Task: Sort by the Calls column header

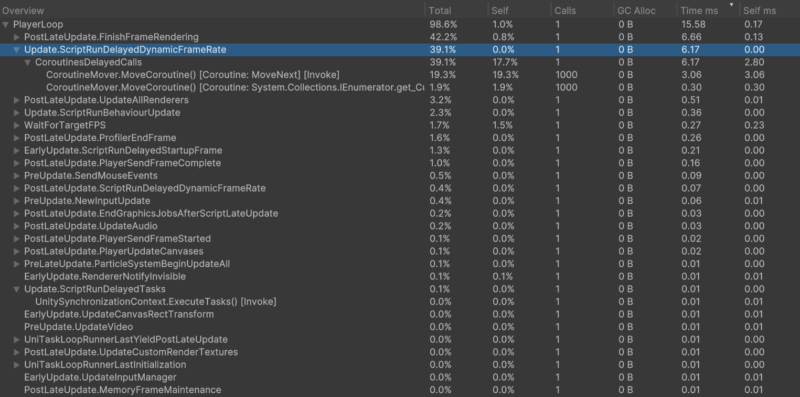Action: 582,10
